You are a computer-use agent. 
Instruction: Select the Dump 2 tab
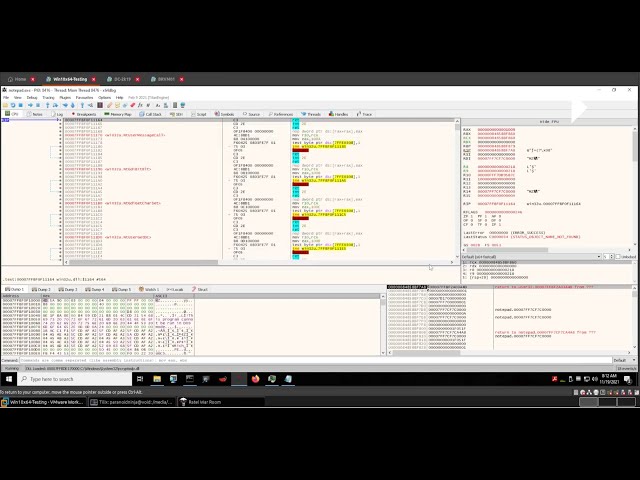pos(41,289)
